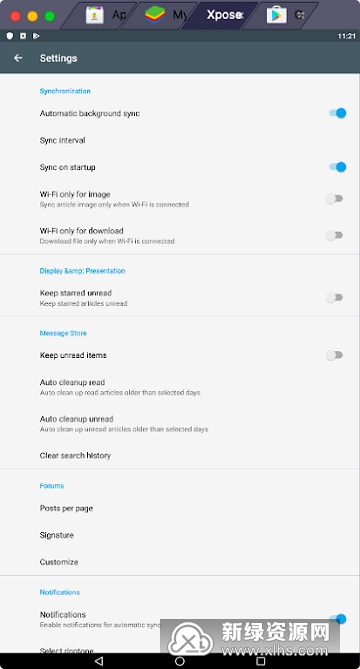Screen dimensions: 360x669
Task: Tap the Android home circle button
Action: [180, 661]
